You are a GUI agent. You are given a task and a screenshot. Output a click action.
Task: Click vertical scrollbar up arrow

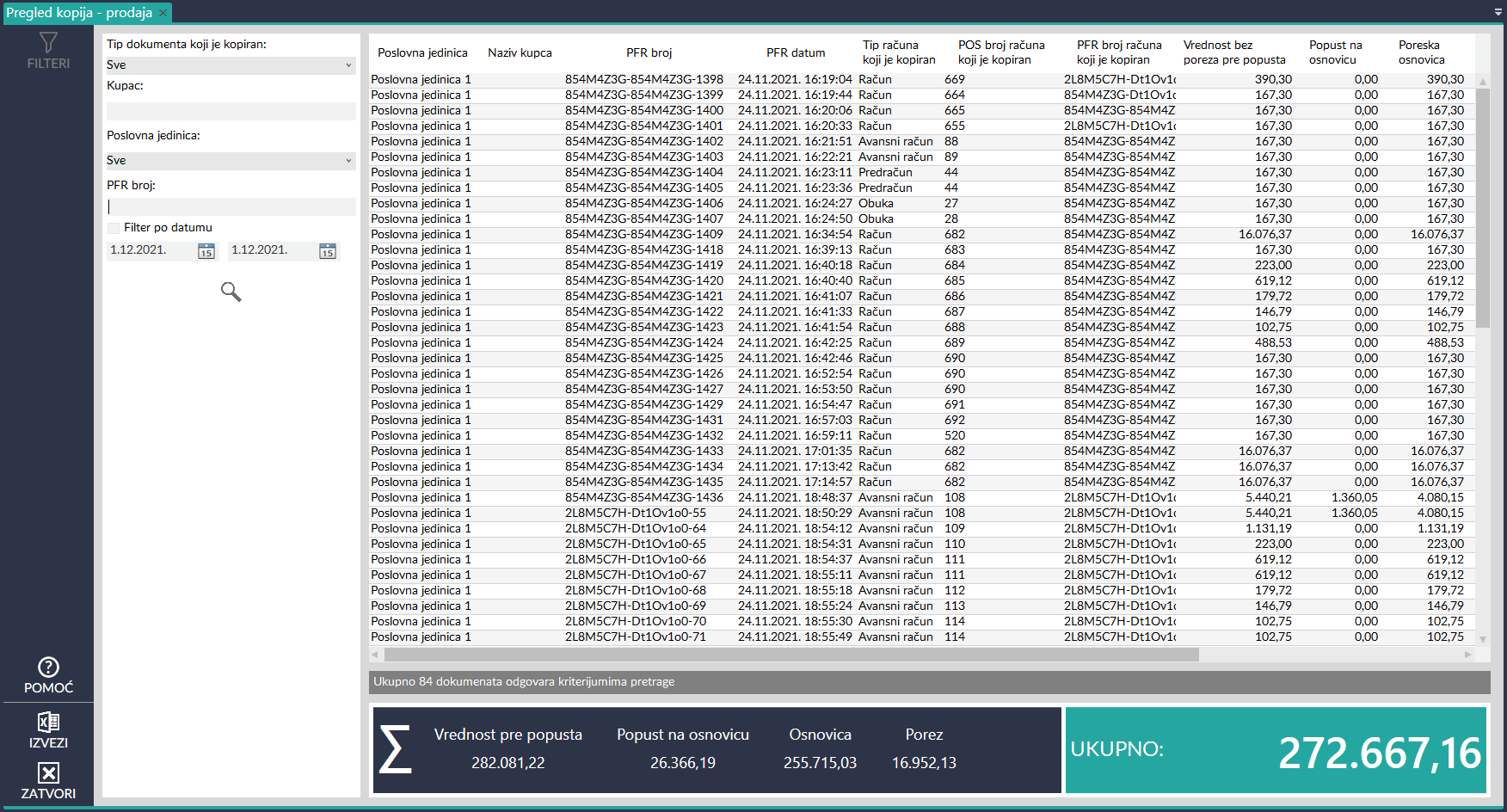click(x=1482, y=81)
